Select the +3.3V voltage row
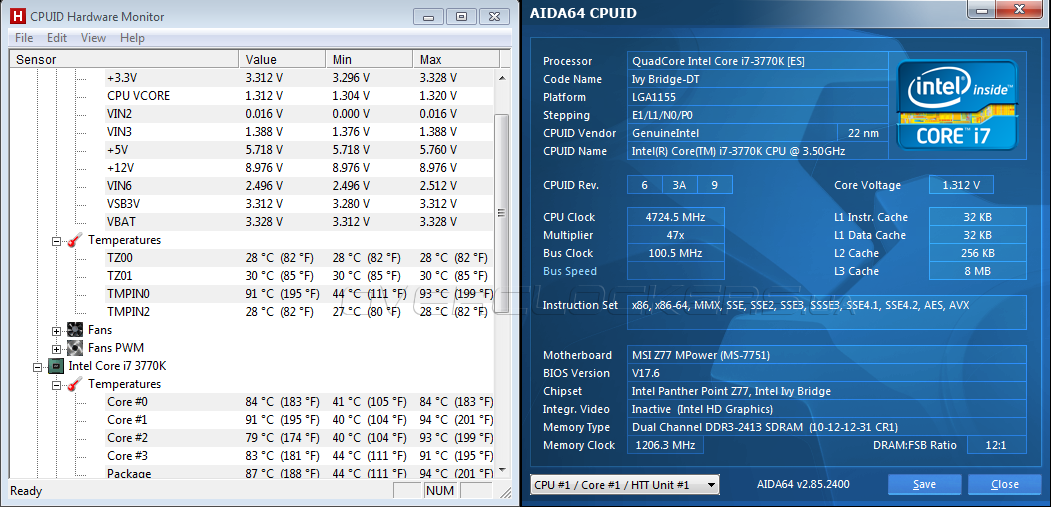 pyautogui.click(x=299, y=78)
